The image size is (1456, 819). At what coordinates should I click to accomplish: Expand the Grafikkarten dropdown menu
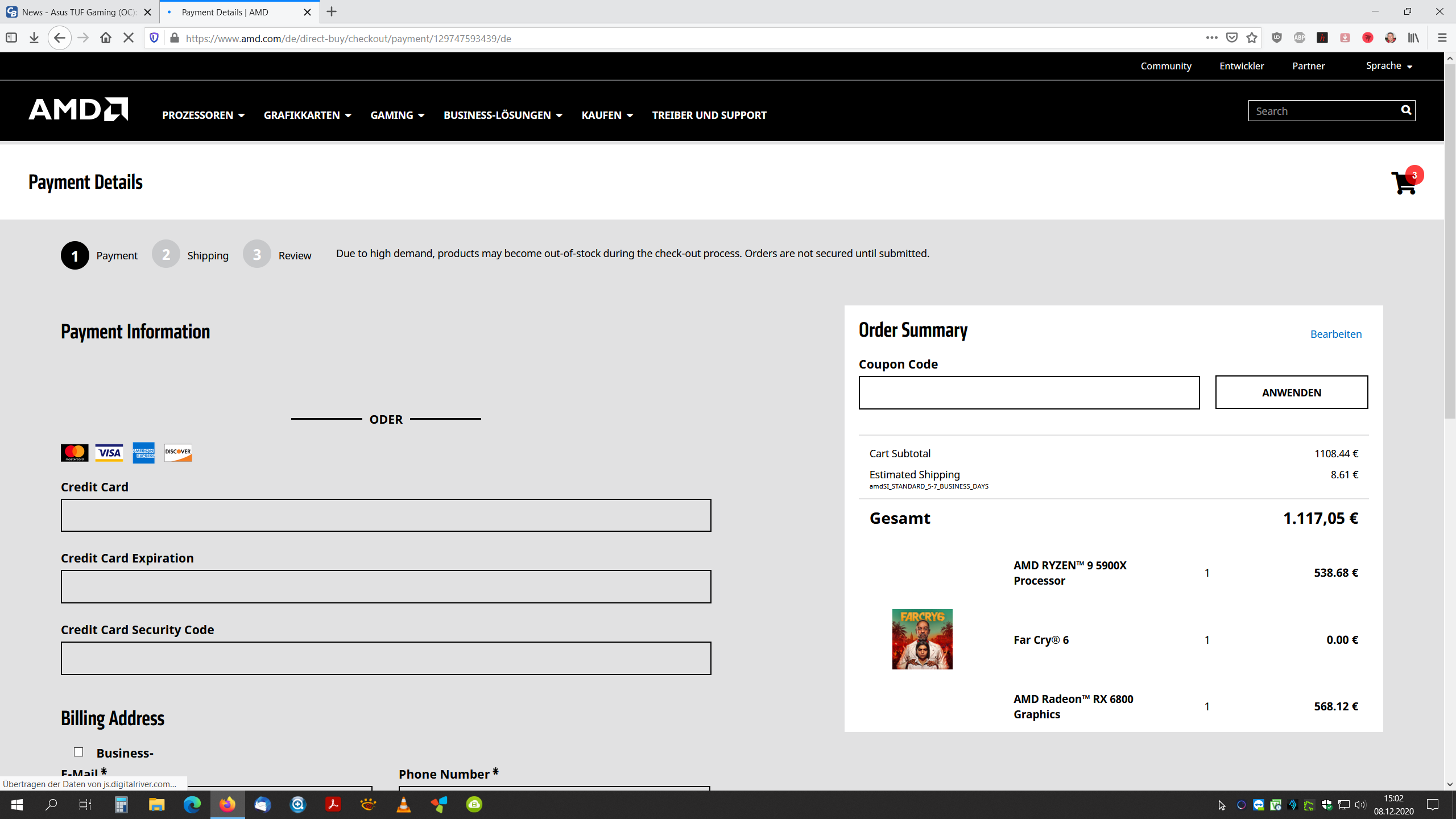(x=307, y=115)
